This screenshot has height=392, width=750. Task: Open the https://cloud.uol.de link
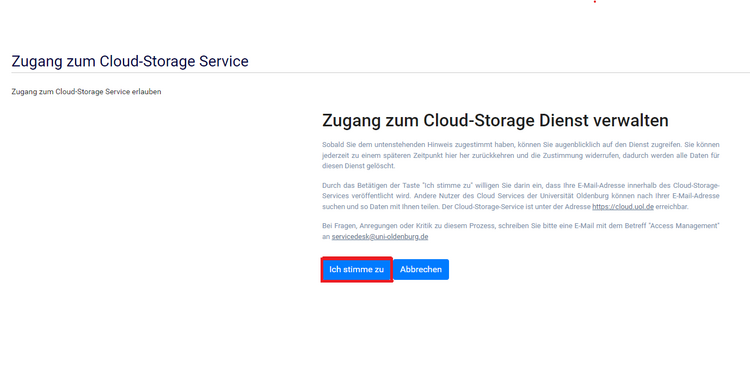pyautogui.click(x=623, y=207)
